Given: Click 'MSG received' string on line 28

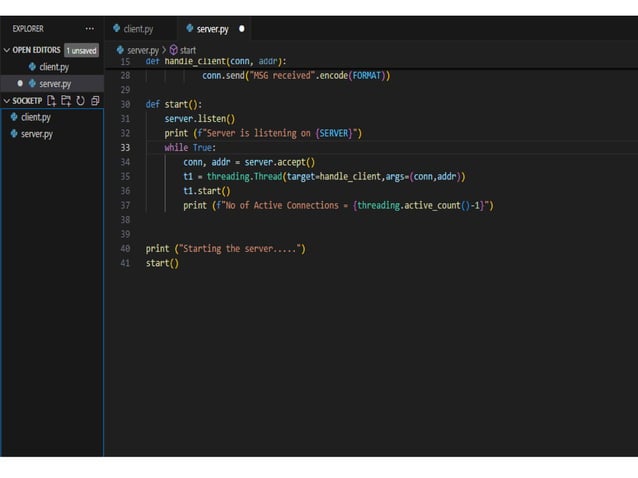Looking at the screenshot, I should point(284,76).
